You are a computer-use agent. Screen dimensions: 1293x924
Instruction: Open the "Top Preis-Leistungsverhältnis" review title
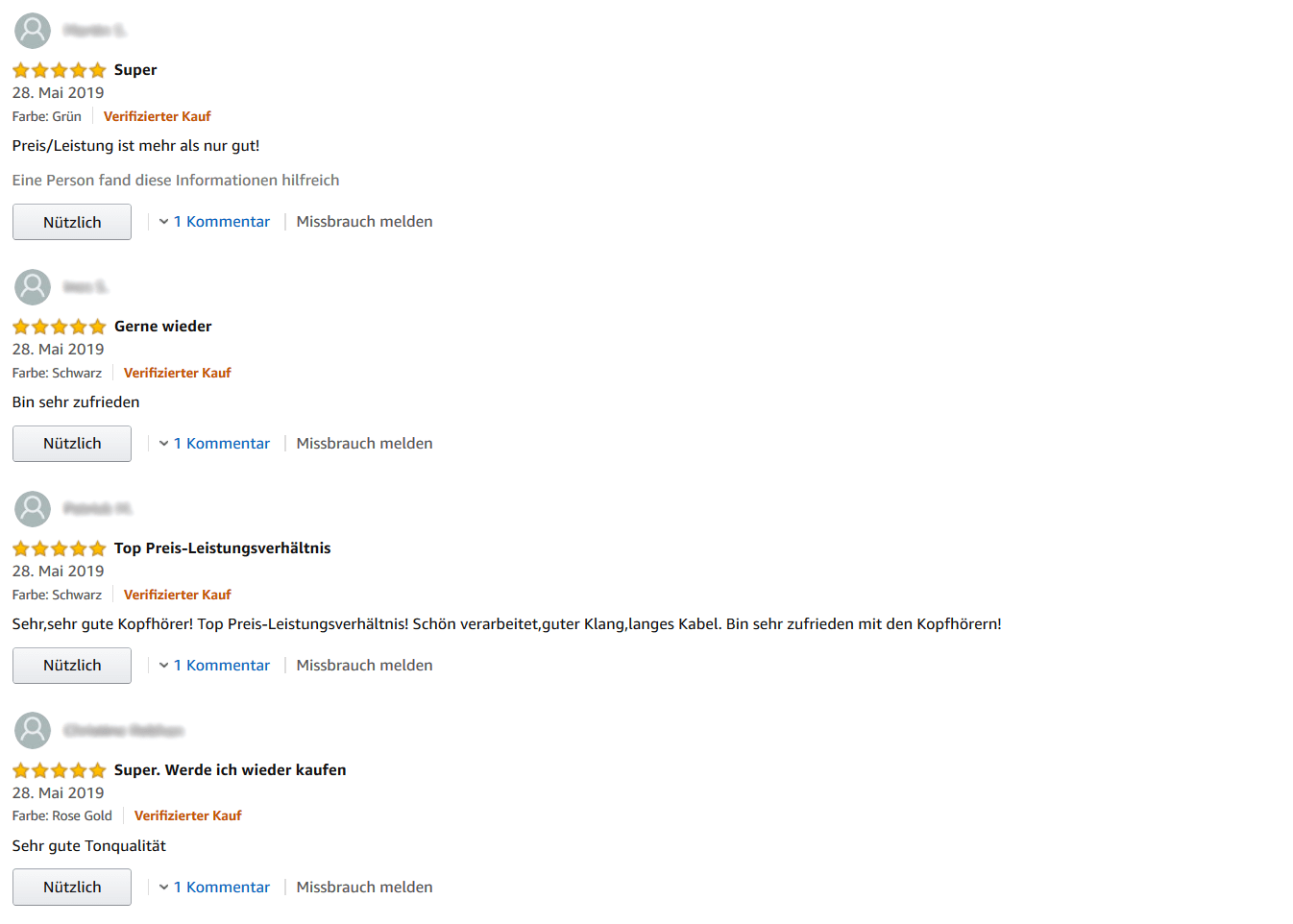[222, 548]
